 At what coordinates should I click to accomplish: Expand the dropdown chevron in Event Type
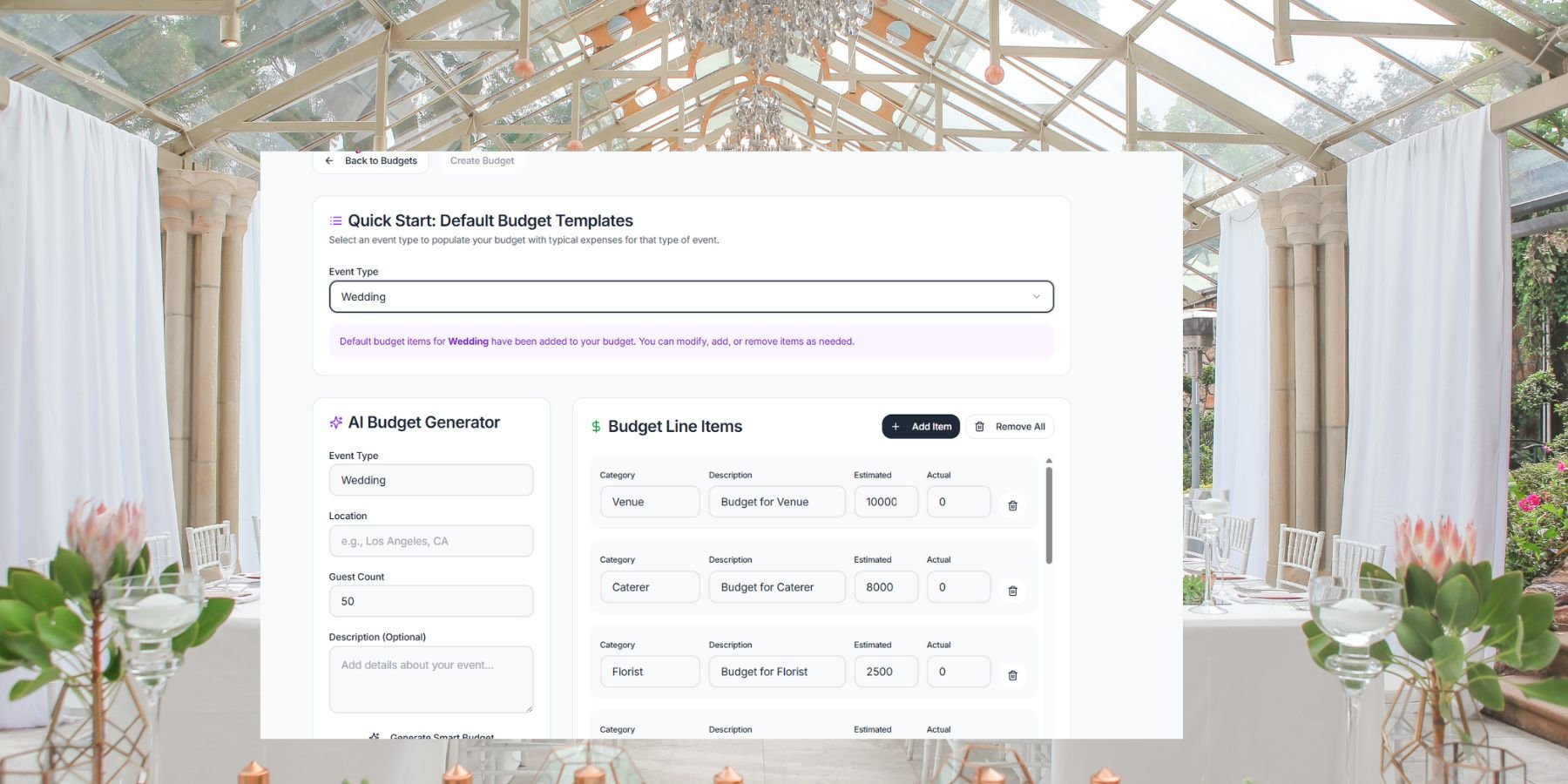point(1036,297)
